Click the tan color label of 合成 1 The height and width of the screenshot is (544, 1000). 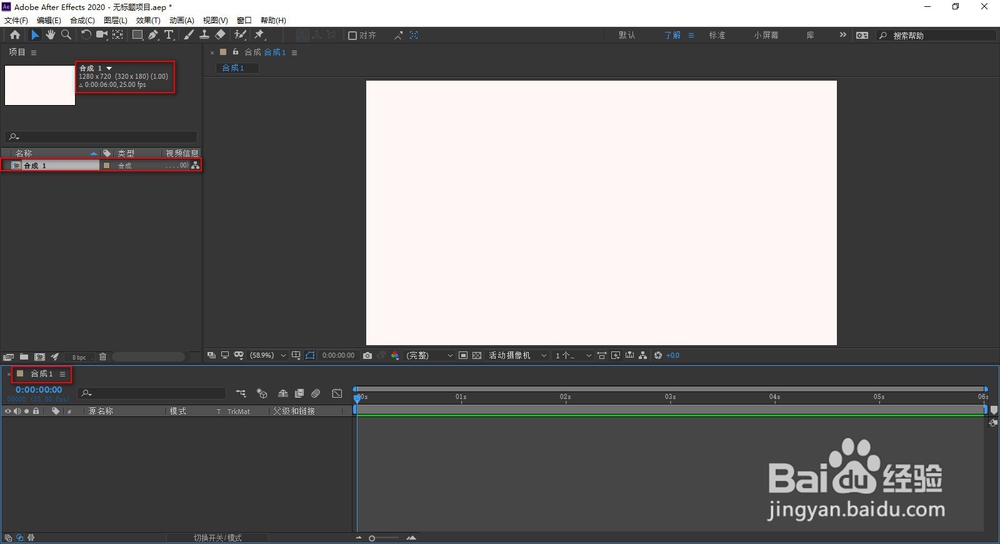point(107,165)
